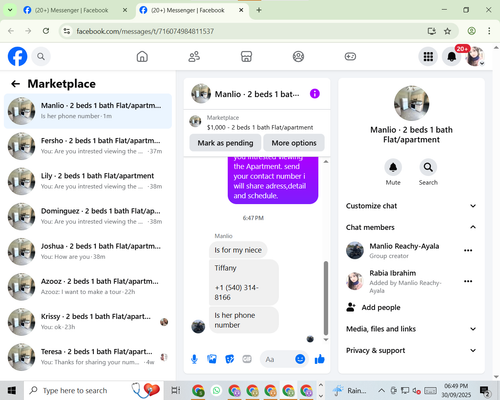View site information icon in address bar

pyautogui.click(x=67, y=31)
